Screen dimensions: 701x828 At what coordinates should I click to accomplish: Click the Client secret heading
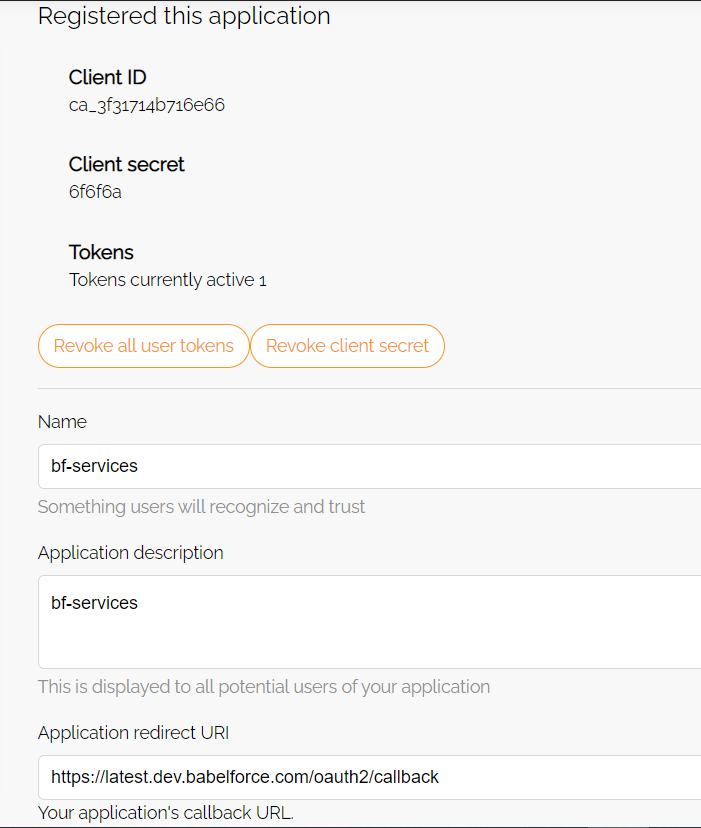(x=127, y=165)
